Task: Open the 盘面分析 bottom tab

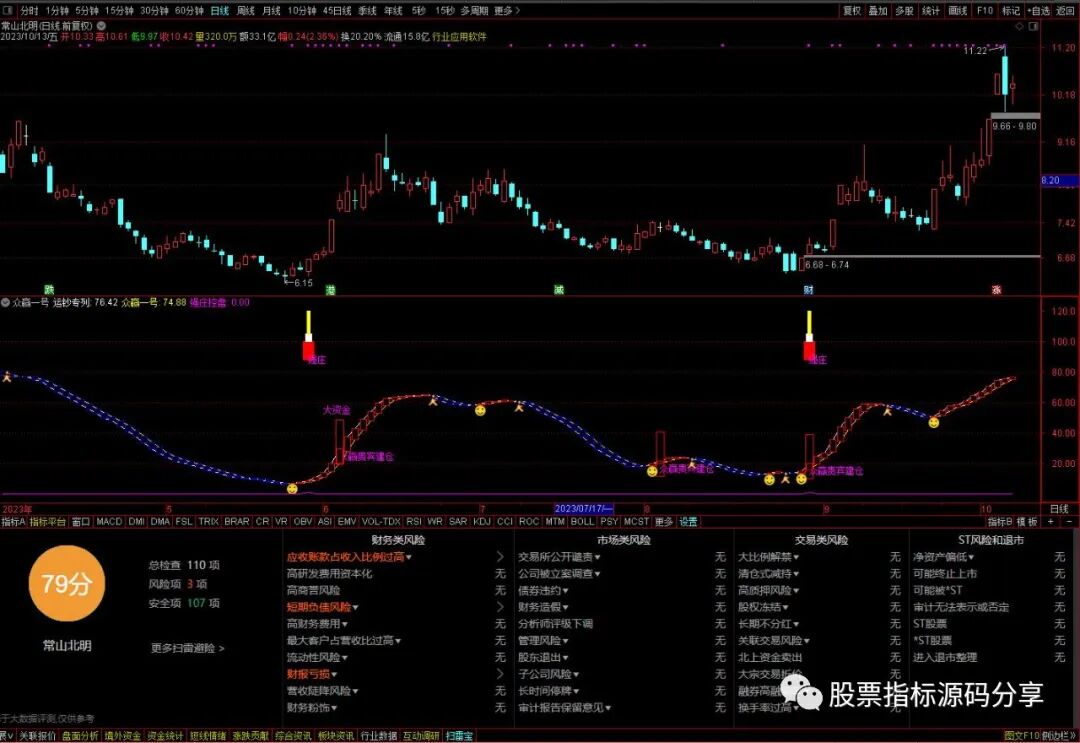Action: [80, 736]
